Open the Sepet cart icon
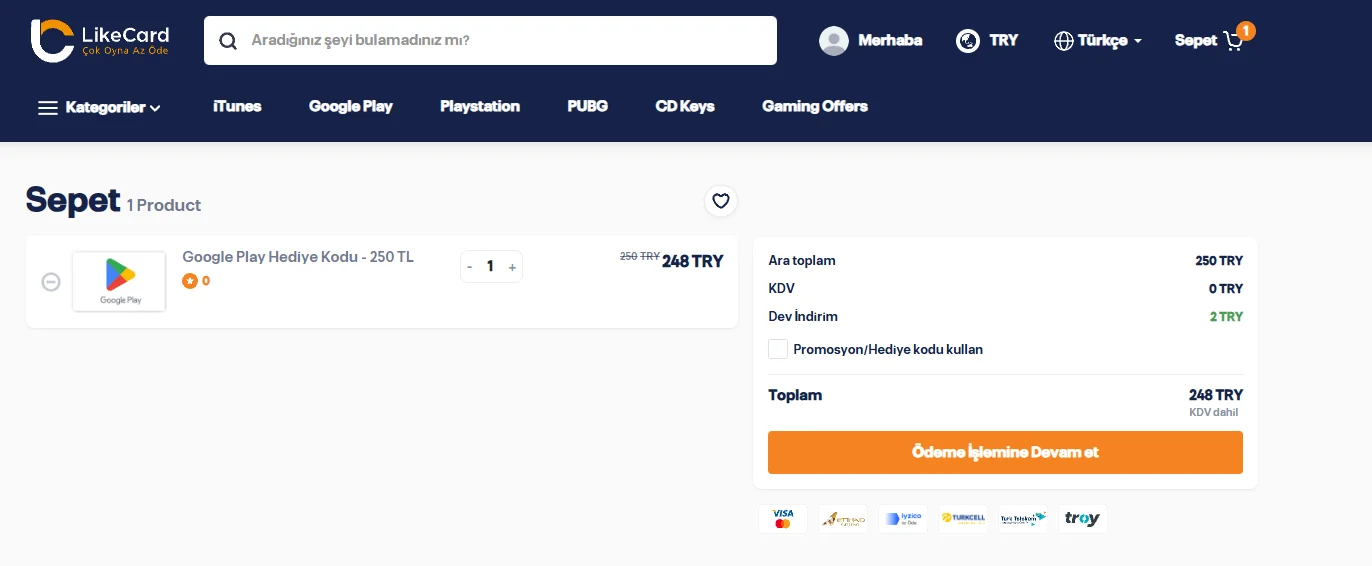The image size is (1372, 566). (x=1233, y=42)
